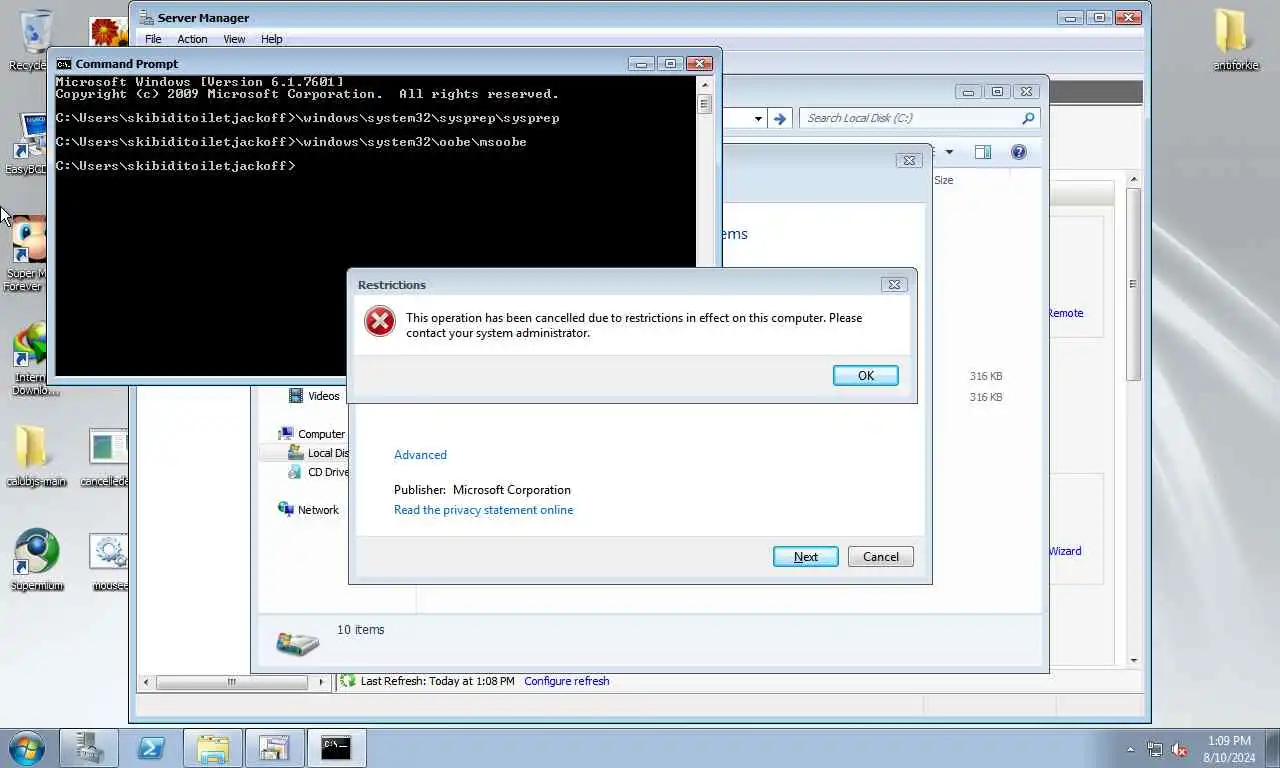Click the red error icon in Restrictions dialog
This screenshot has height=768, width=1280.
point(380,321)
